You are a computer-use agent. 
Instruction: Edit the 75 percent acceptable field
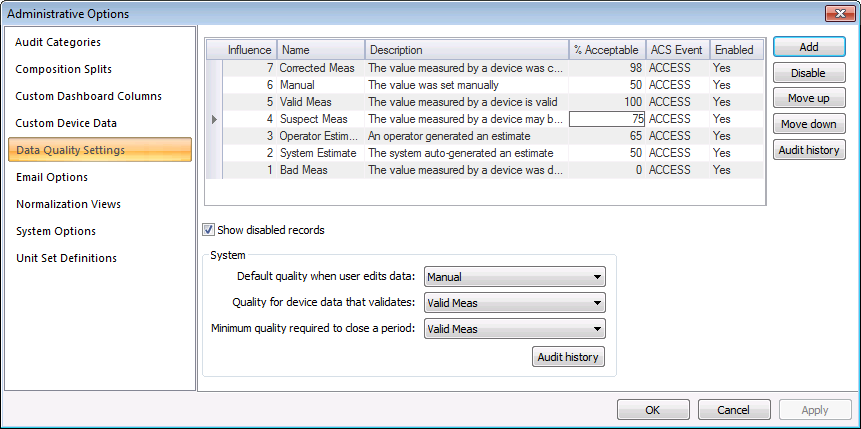607,119
